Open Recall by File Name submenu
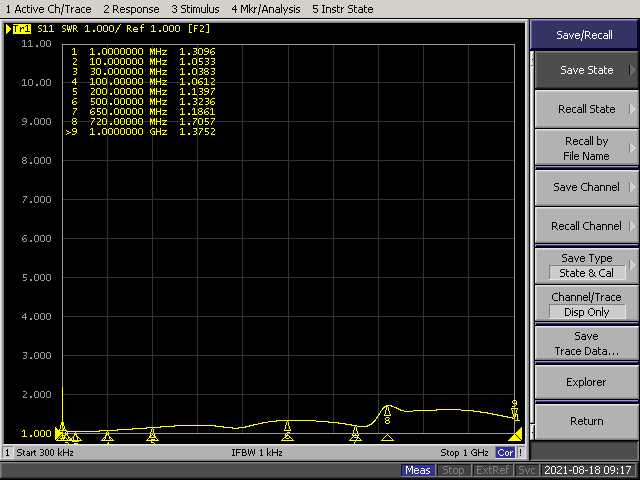The width and height of the screenshot is (640, 480). 586,148
